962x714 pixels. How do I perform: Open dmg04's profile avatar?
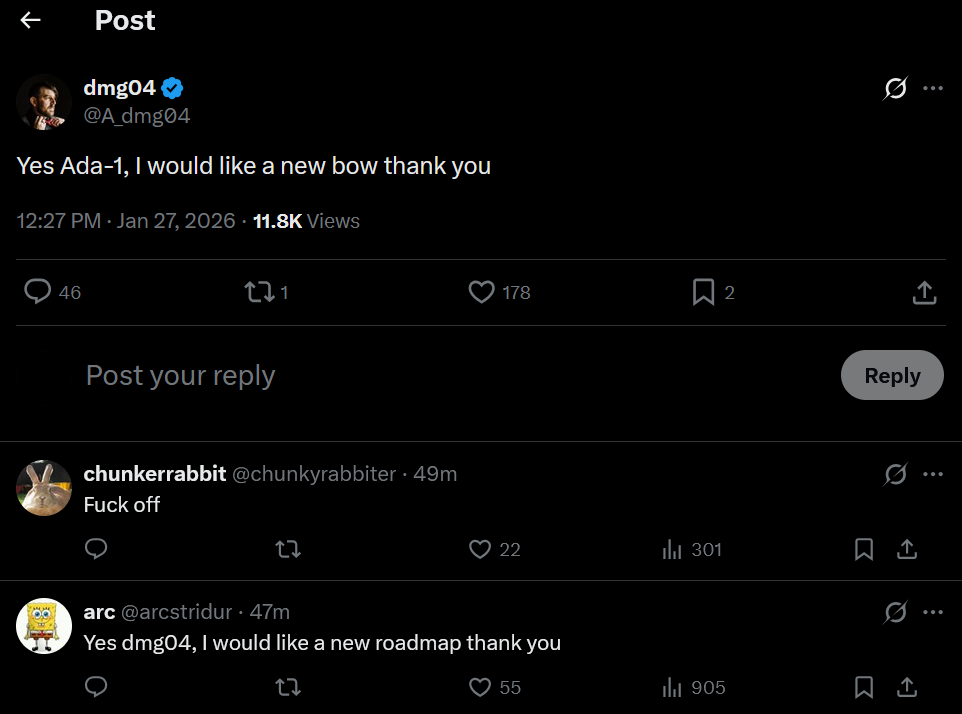click(x=43, y=101)
